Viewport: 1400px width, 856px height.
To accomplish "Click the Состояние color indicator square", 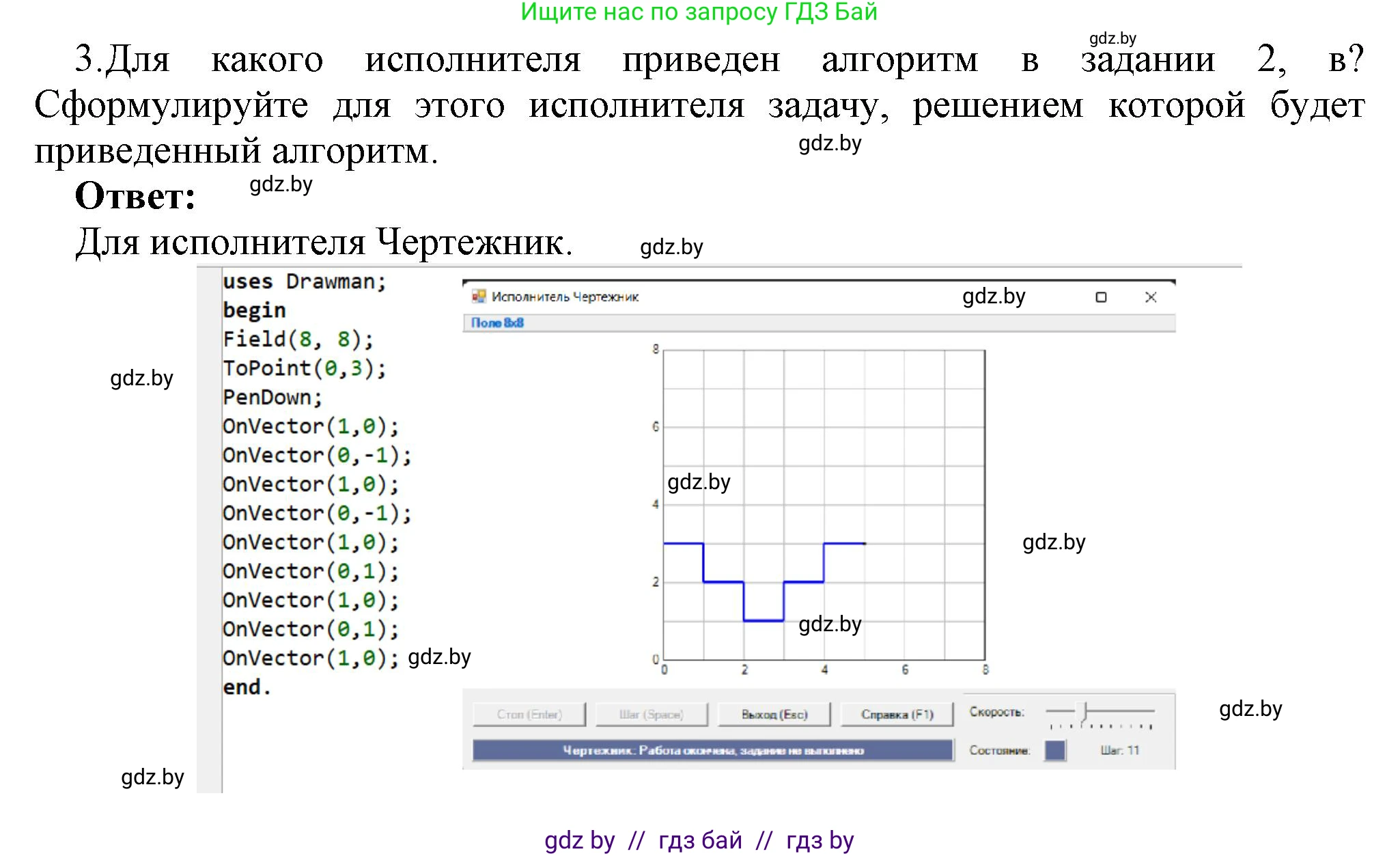I will [1055, 750].
